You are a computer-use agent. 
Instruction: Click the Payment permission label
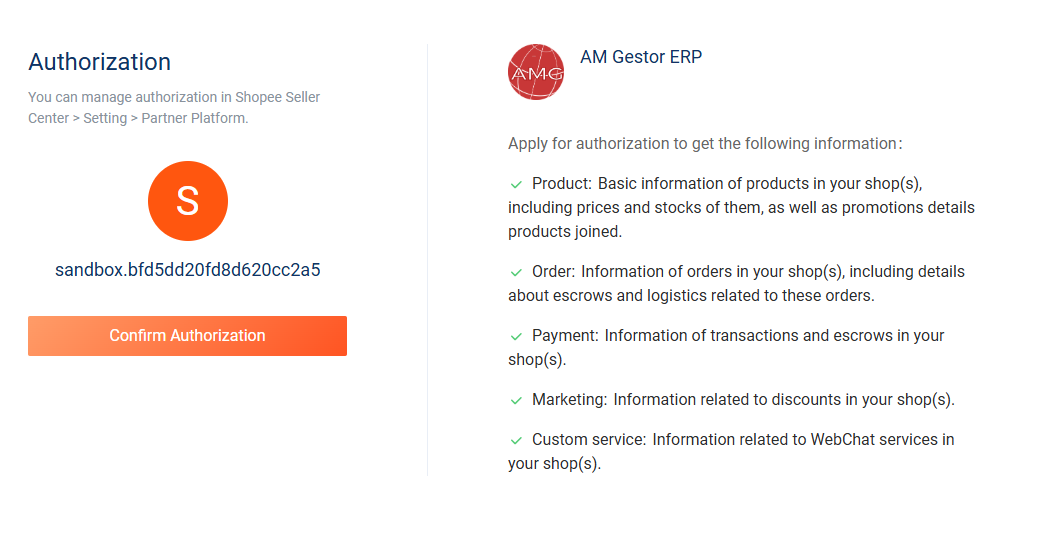pos(565,336)
